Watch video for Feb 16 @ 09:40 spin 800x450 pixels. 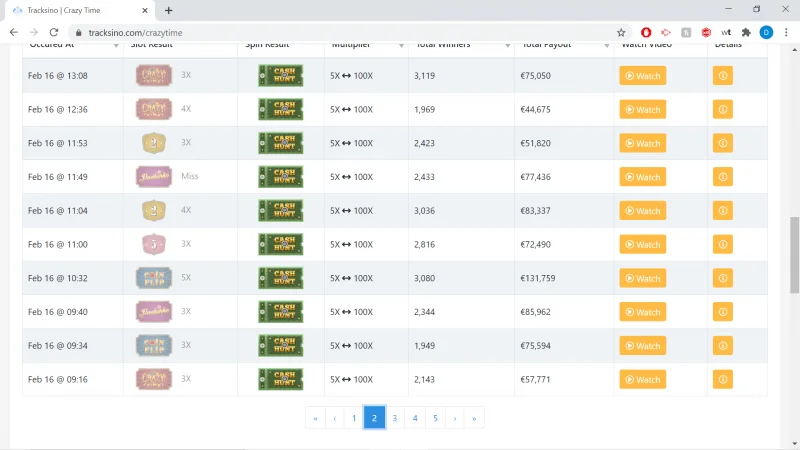click(643, 312)
